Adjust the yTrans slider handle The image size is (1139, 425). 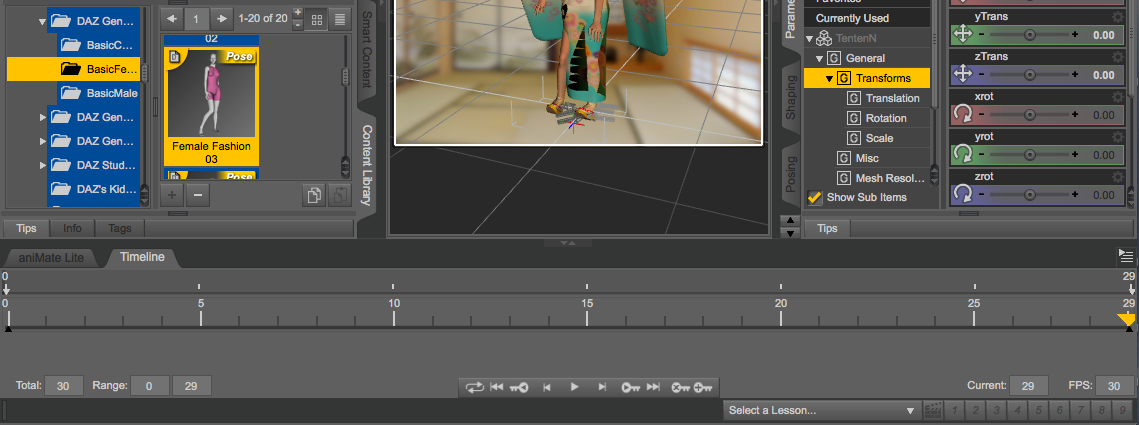[x=1030, y=34]
